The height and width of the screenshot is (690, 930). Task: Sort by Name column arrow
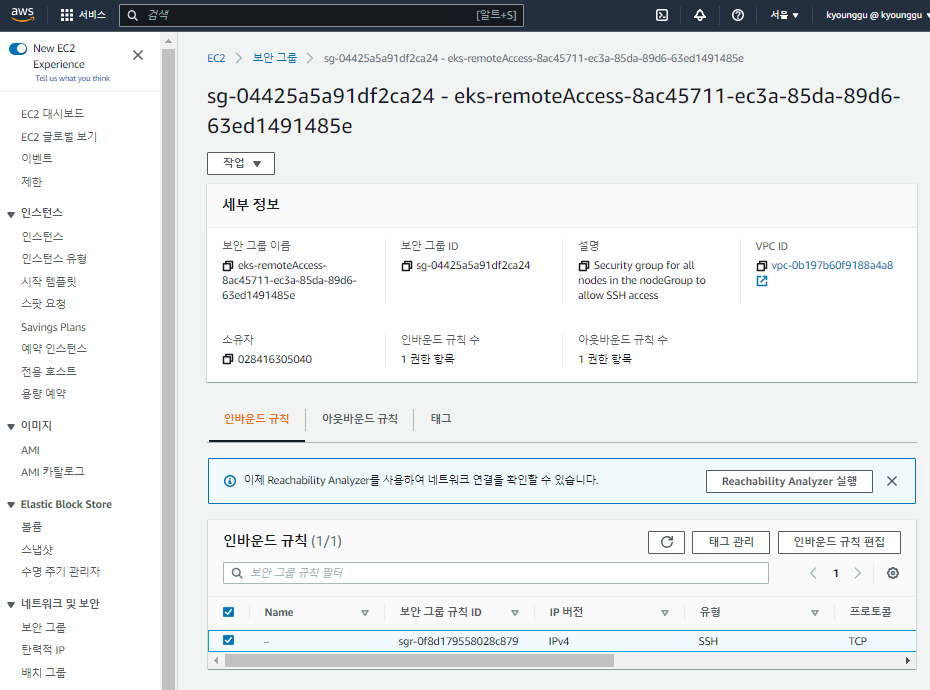pyautogui.click(x=365, y=613)
